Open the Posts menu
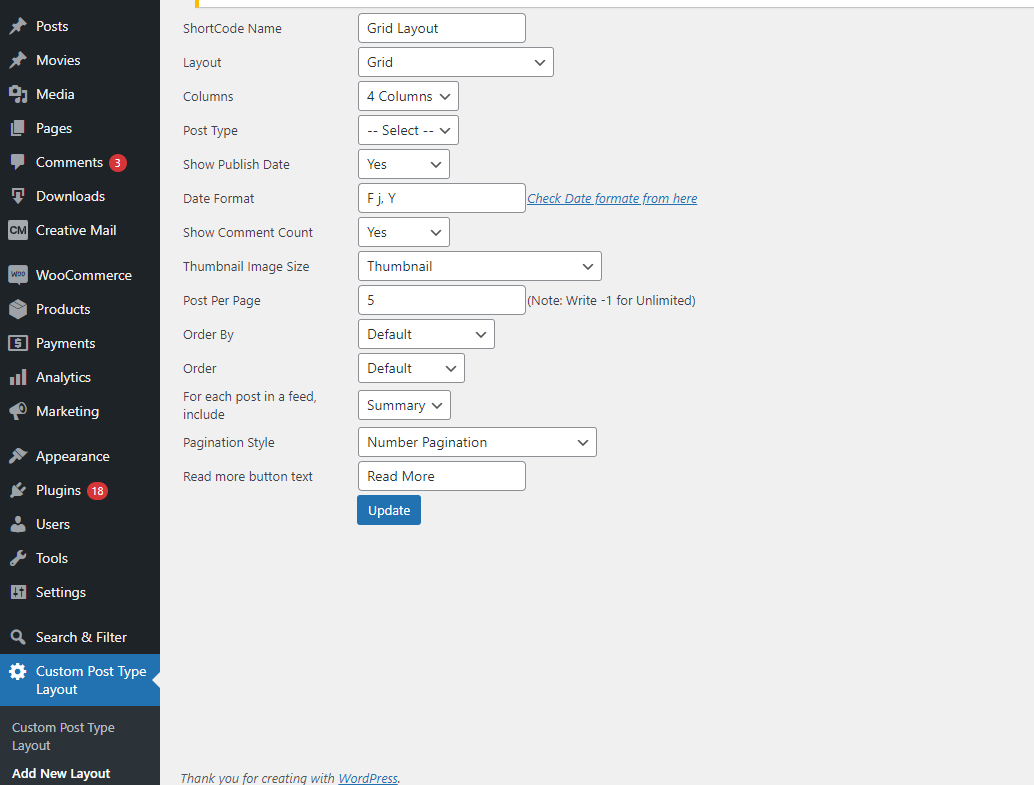Viewport: 1034px width, 785px height. [x=52, y=26]
